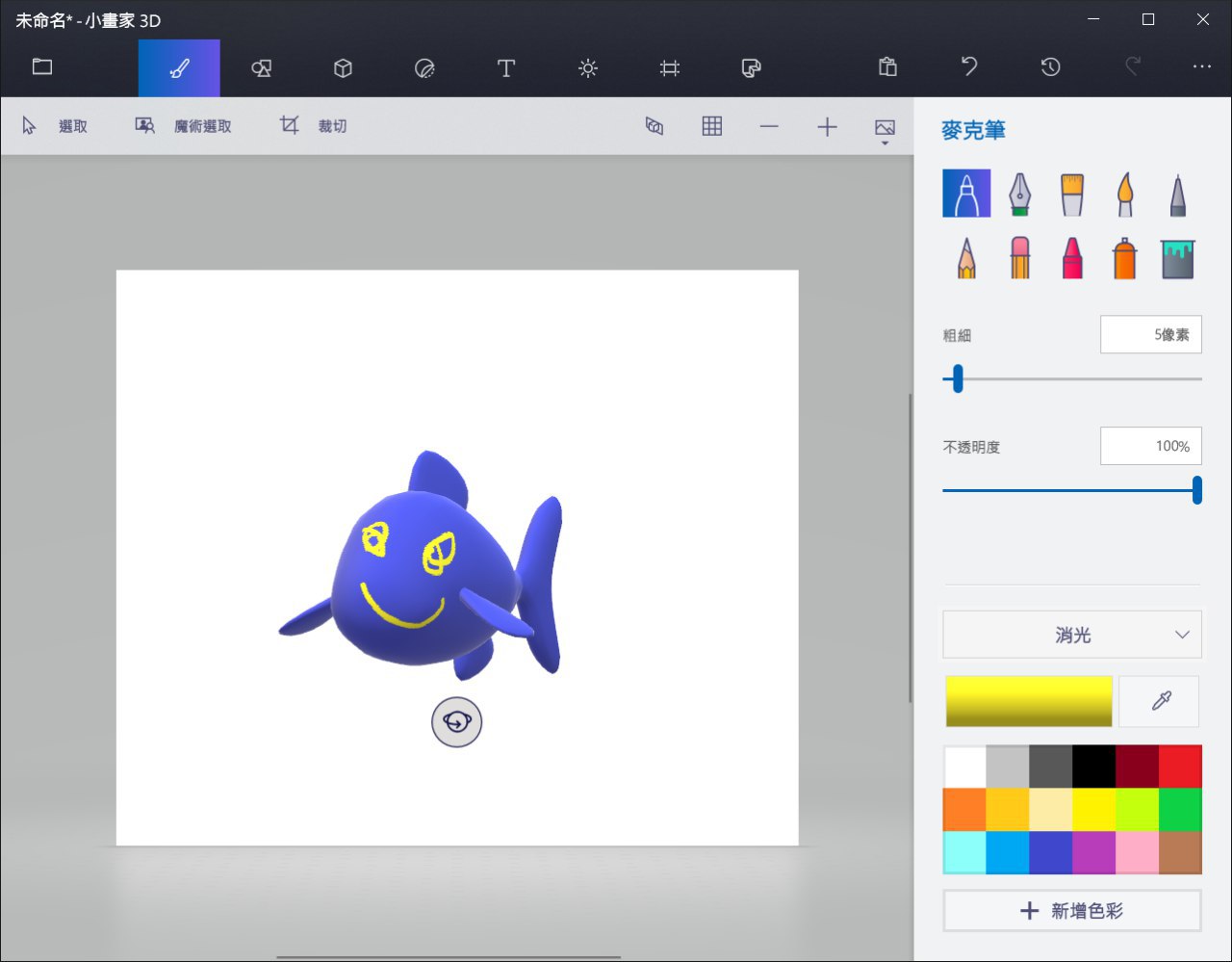Toggle the canvas grid view
Viewport: 1232px width, 962px height.
(712, 126)
